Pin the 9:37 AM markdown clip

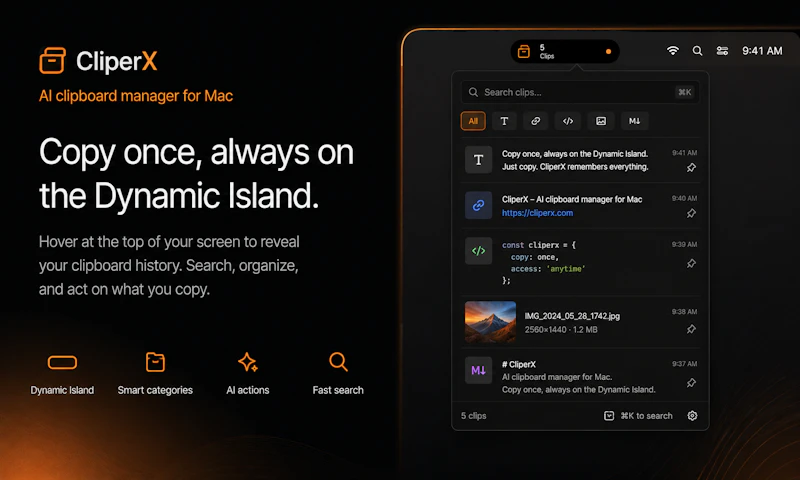click(691, 383)
